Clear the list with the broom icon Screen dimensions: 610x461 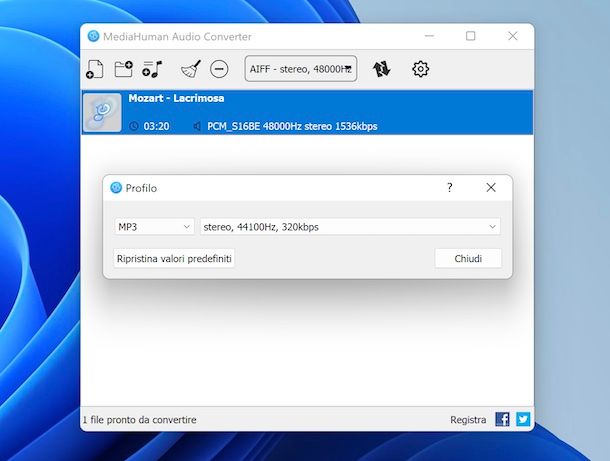point(191,69)
